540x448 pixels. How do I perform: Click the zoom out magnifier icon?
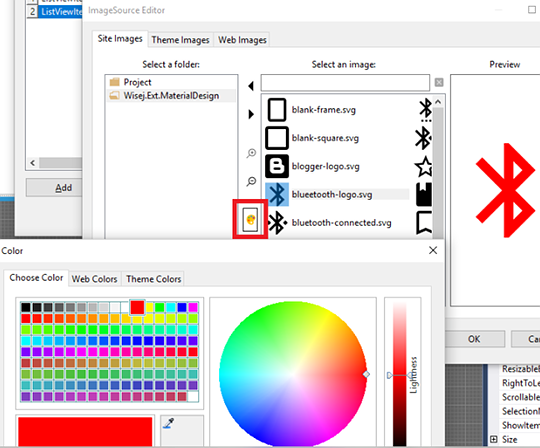pyautogui.click(x=251, y=181)
